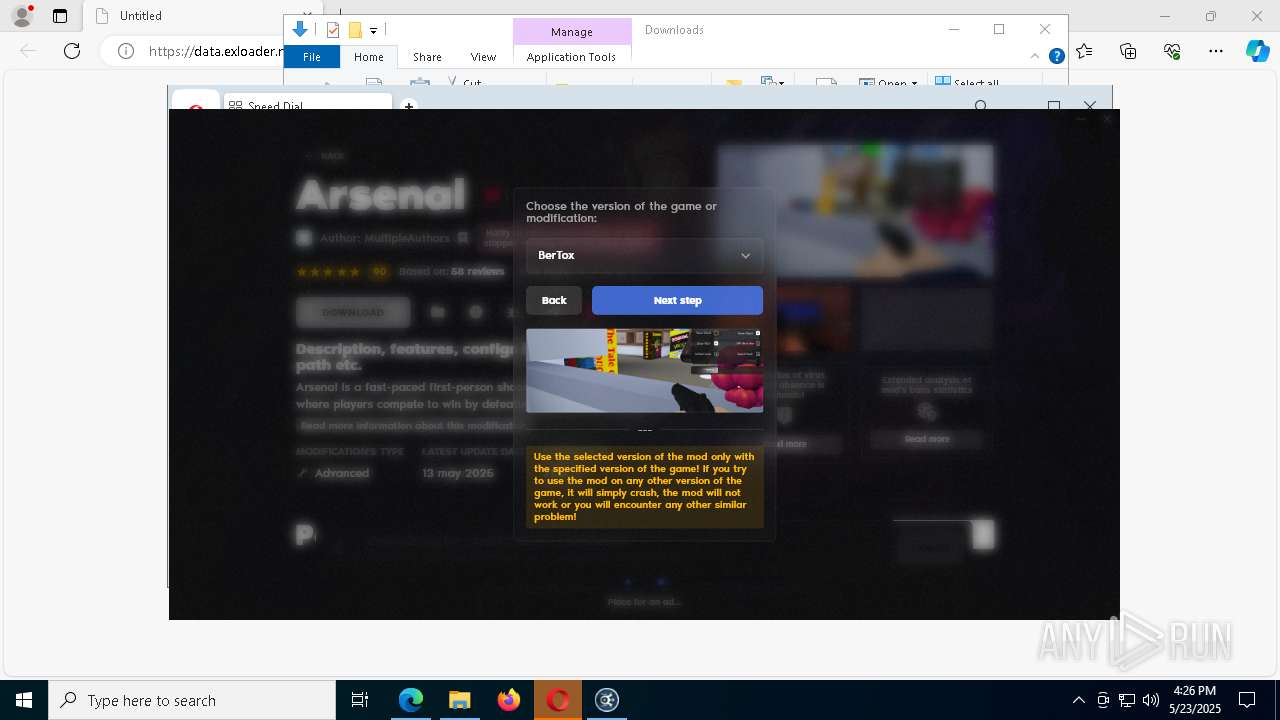Switch to the Home ribbon tab
Image resolution: width=1280 pixels, height=720 pixels.
[x=369, y=57]
